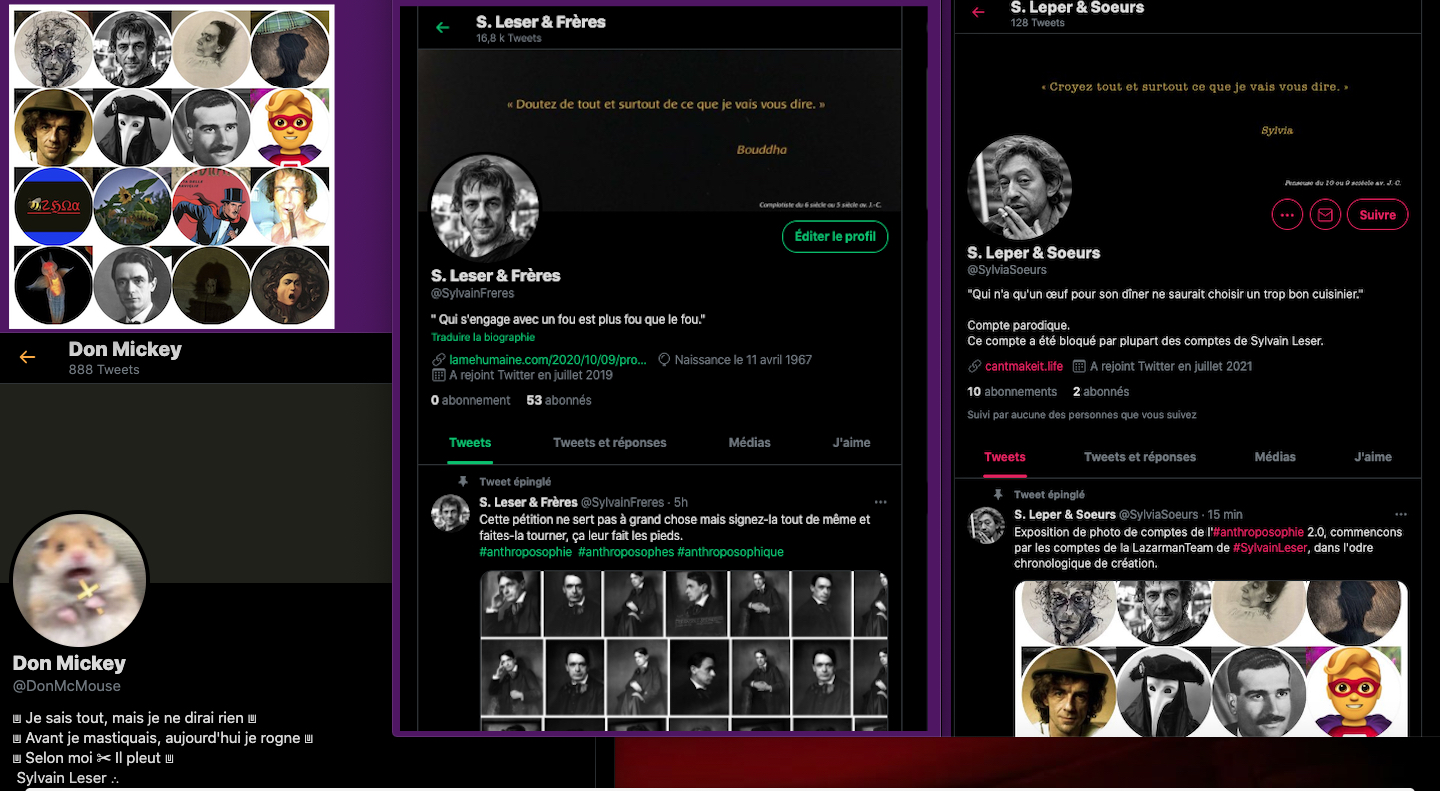Open the 53 abonnés followers list
Viewport: 1440px width, 791px height.
[559, 400]
